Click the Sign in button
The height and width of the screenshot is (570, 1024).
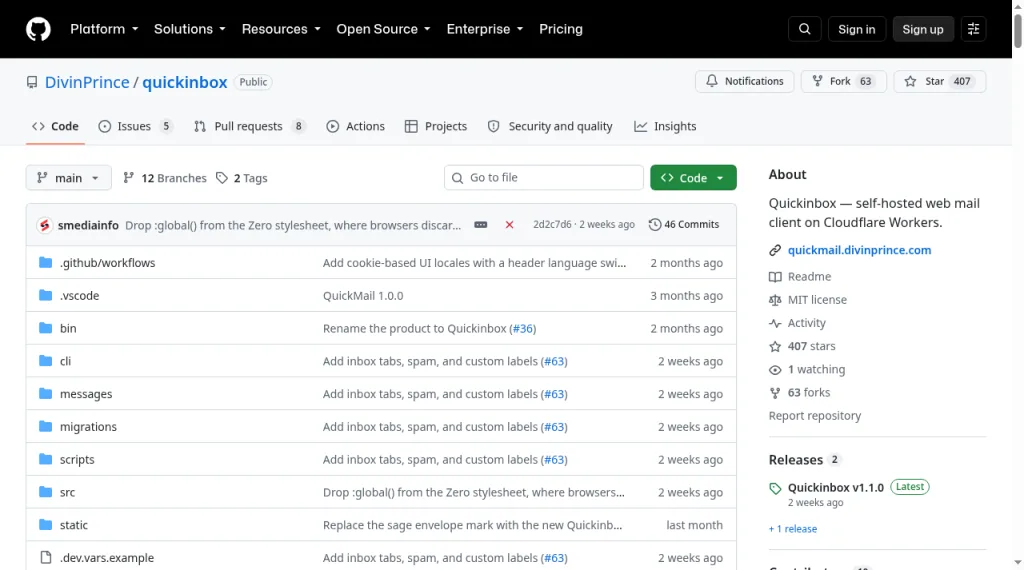pyautogui.click(x=856, y=29)
